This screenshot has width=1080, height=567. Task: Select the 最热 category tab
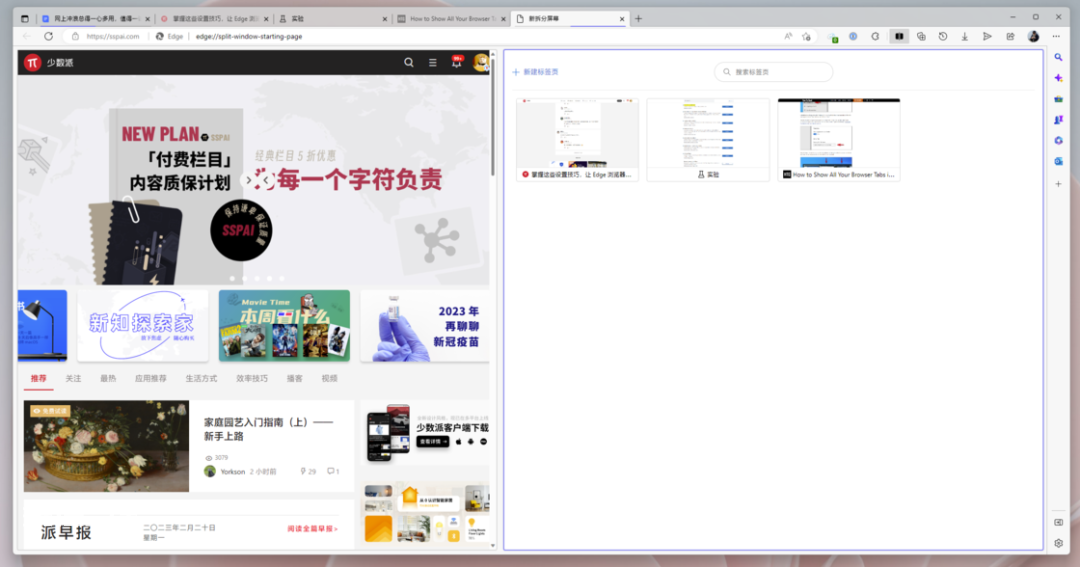click(108, 378)
